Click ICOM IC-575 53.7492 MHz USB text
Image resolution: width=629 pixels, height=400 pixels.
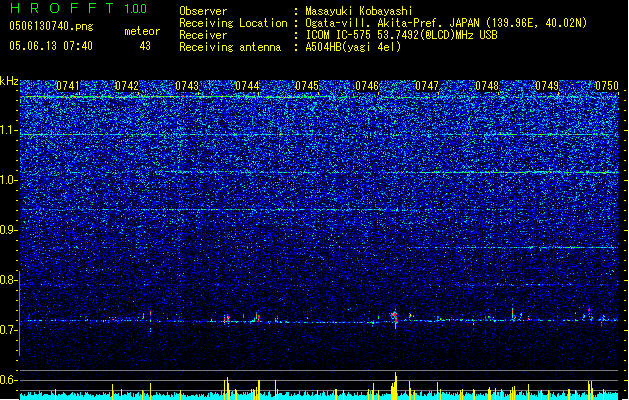coord(401,35)
